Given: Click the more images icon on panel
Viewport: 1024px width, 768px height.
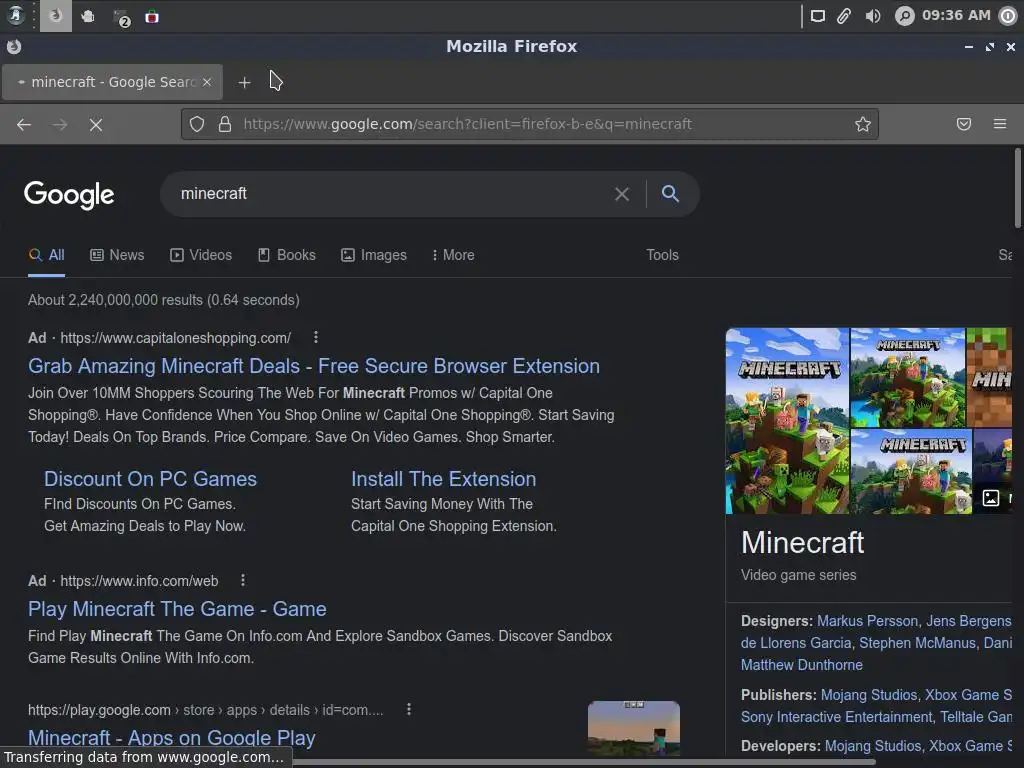Looking at the screenshot, I should tap(991, 498).
